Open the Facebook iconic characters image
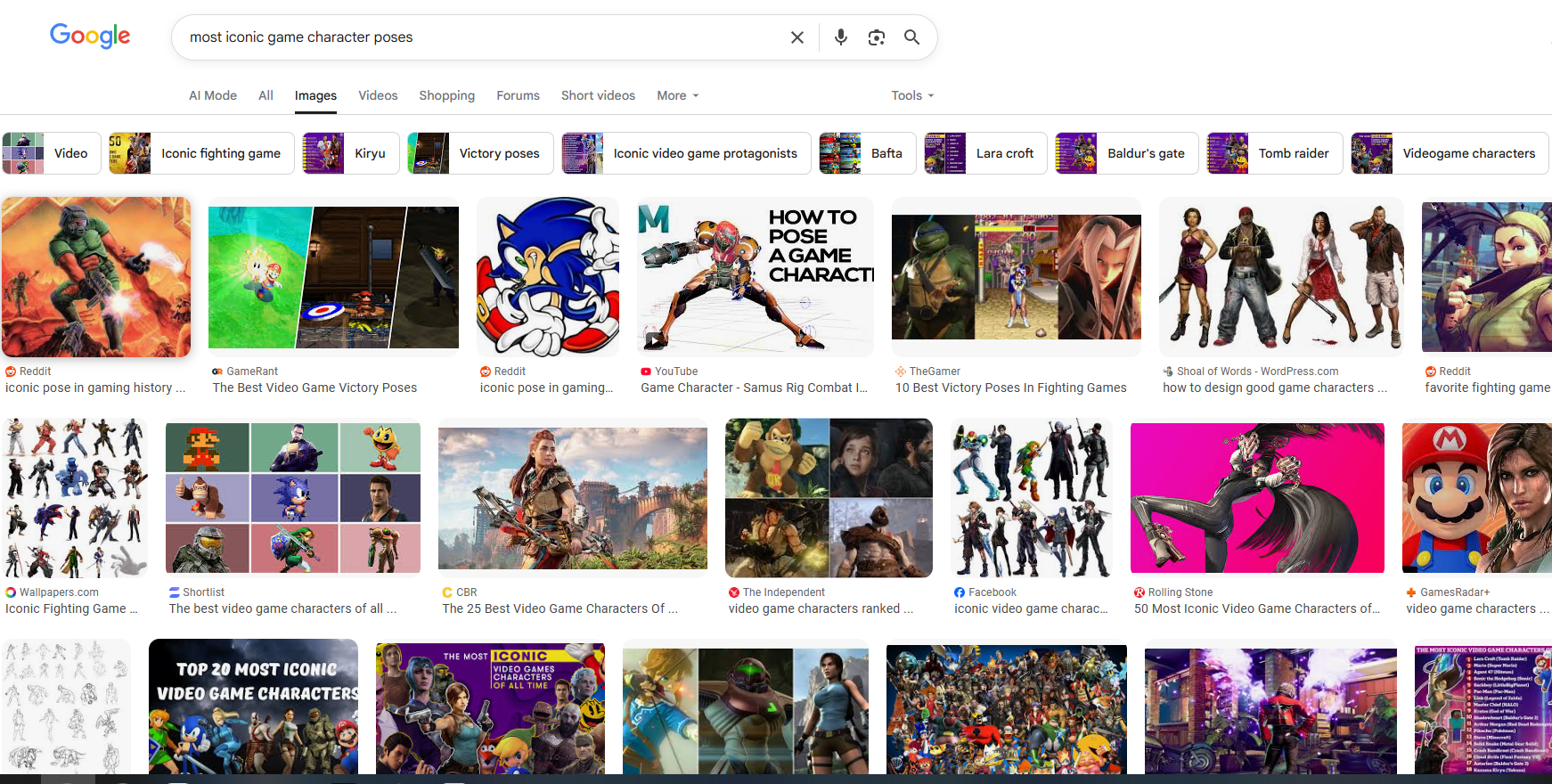Viewport: 1552px width, 784px height. (1032, 498)
